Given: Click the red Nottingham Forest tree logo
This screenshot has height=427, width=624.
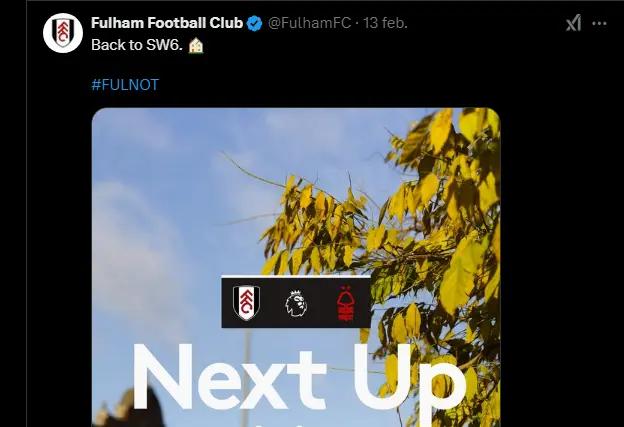Looking at the screenshot, I should click(x=345, y=303).
